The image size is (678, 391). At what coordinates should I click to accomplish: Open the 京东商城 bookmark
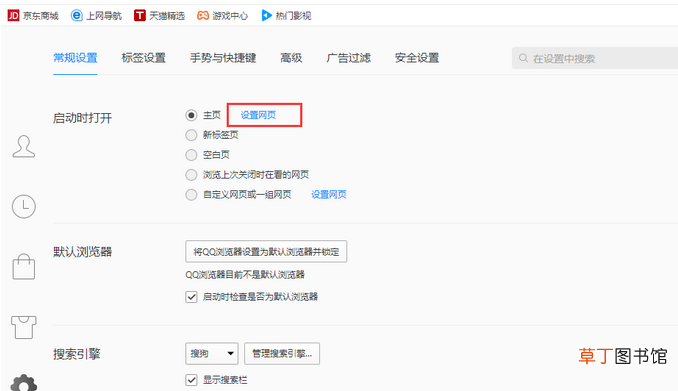(x=33, y=16)
